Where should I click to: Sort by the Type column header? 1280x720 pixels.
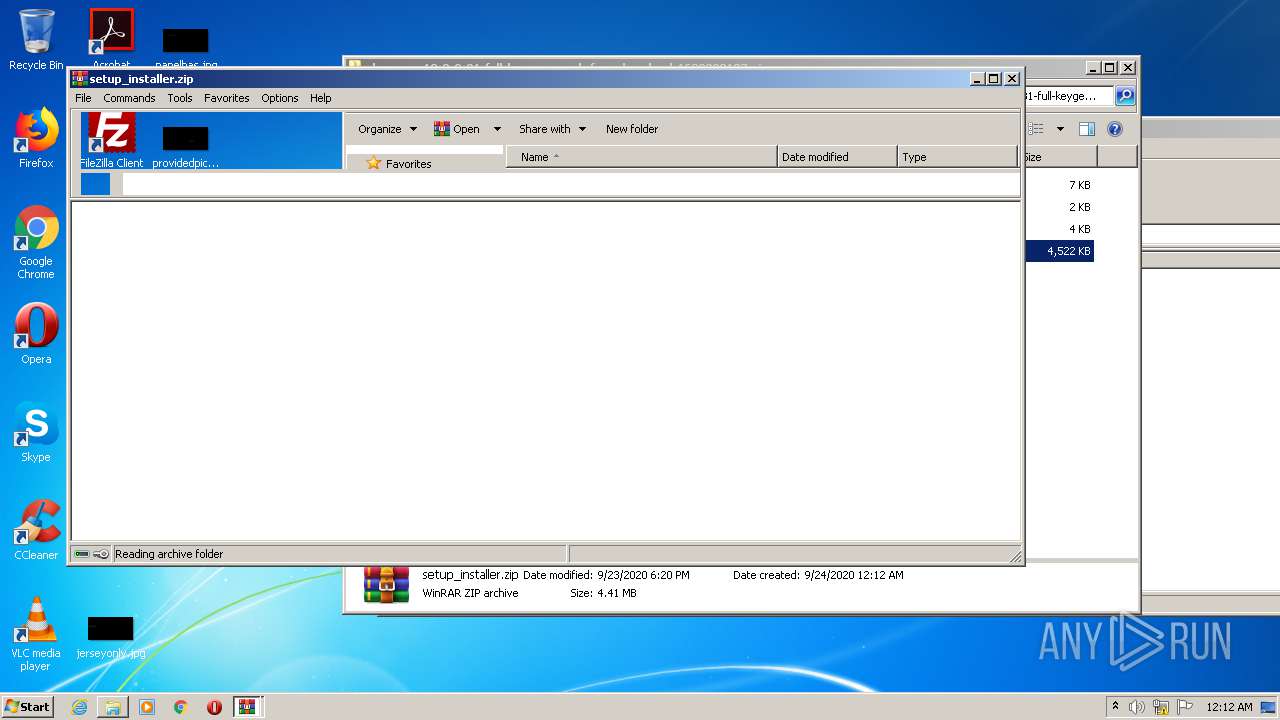(957, 157)
